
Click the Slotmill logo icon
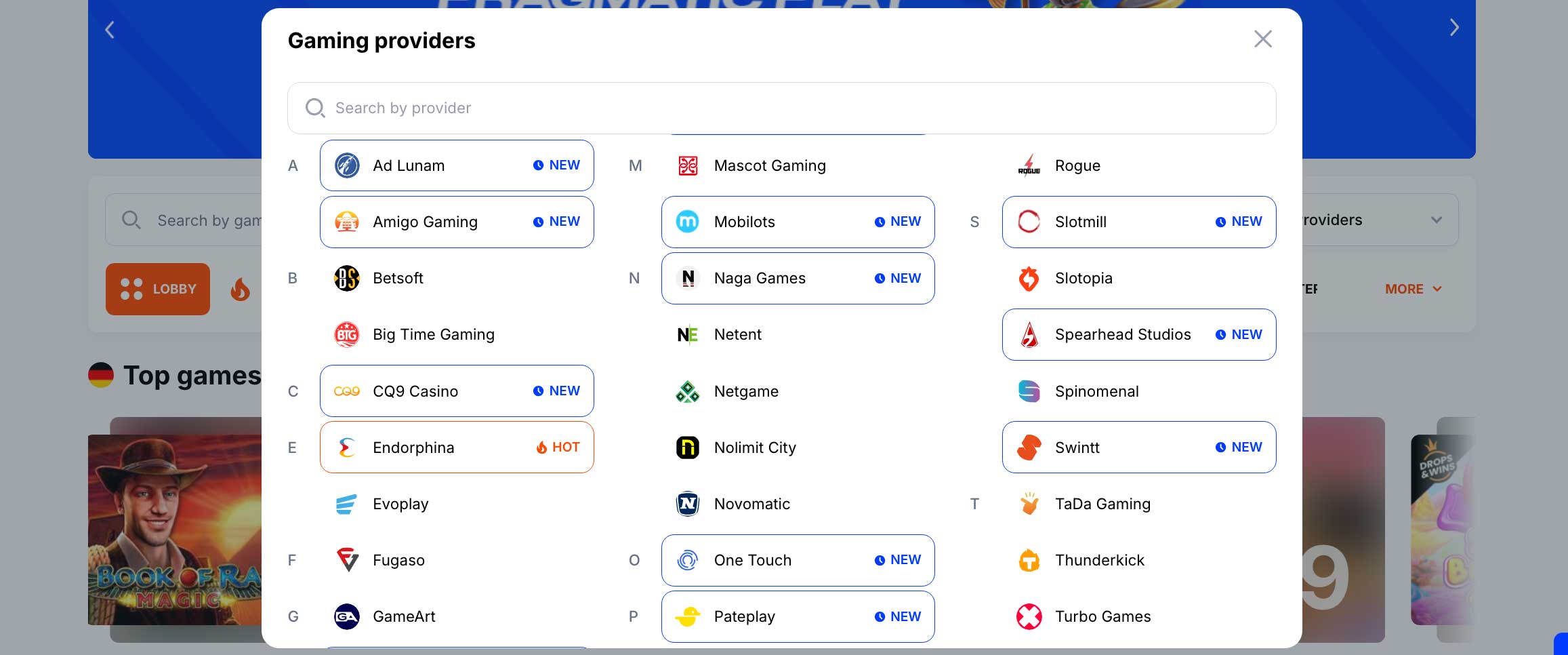[1029, 222]
